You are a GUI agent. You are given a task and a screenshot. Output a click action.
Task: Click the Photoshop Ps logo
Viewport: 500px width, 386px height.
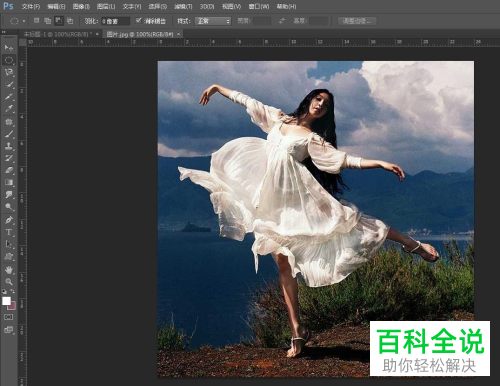[8, 6]
